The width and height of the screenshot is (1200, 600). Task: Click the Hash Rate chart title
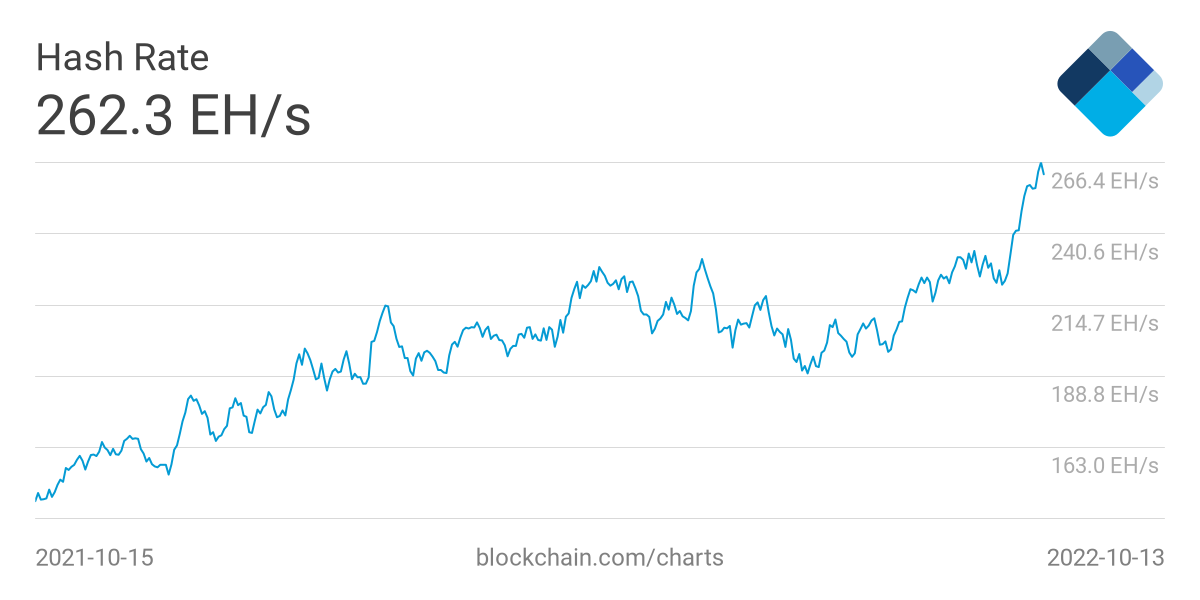coord(122,58)
